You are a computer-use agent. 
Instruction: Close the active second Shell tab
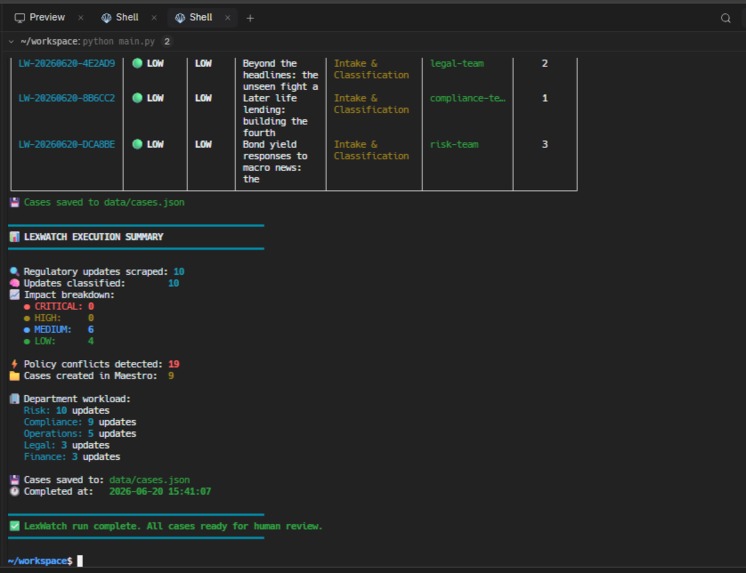(228, 18)
